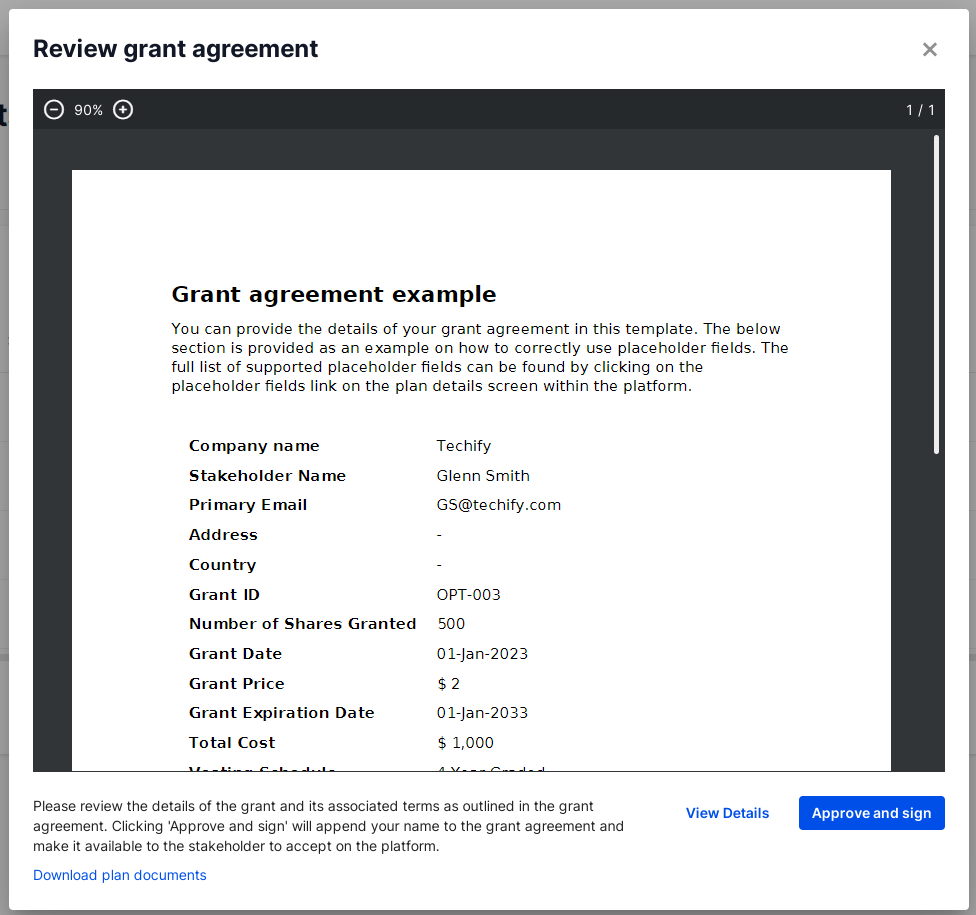Image resolution: width=976 pixels, height=915 pixels.
Task: Open View Details for the grant
Action: (x=727, y=813)
